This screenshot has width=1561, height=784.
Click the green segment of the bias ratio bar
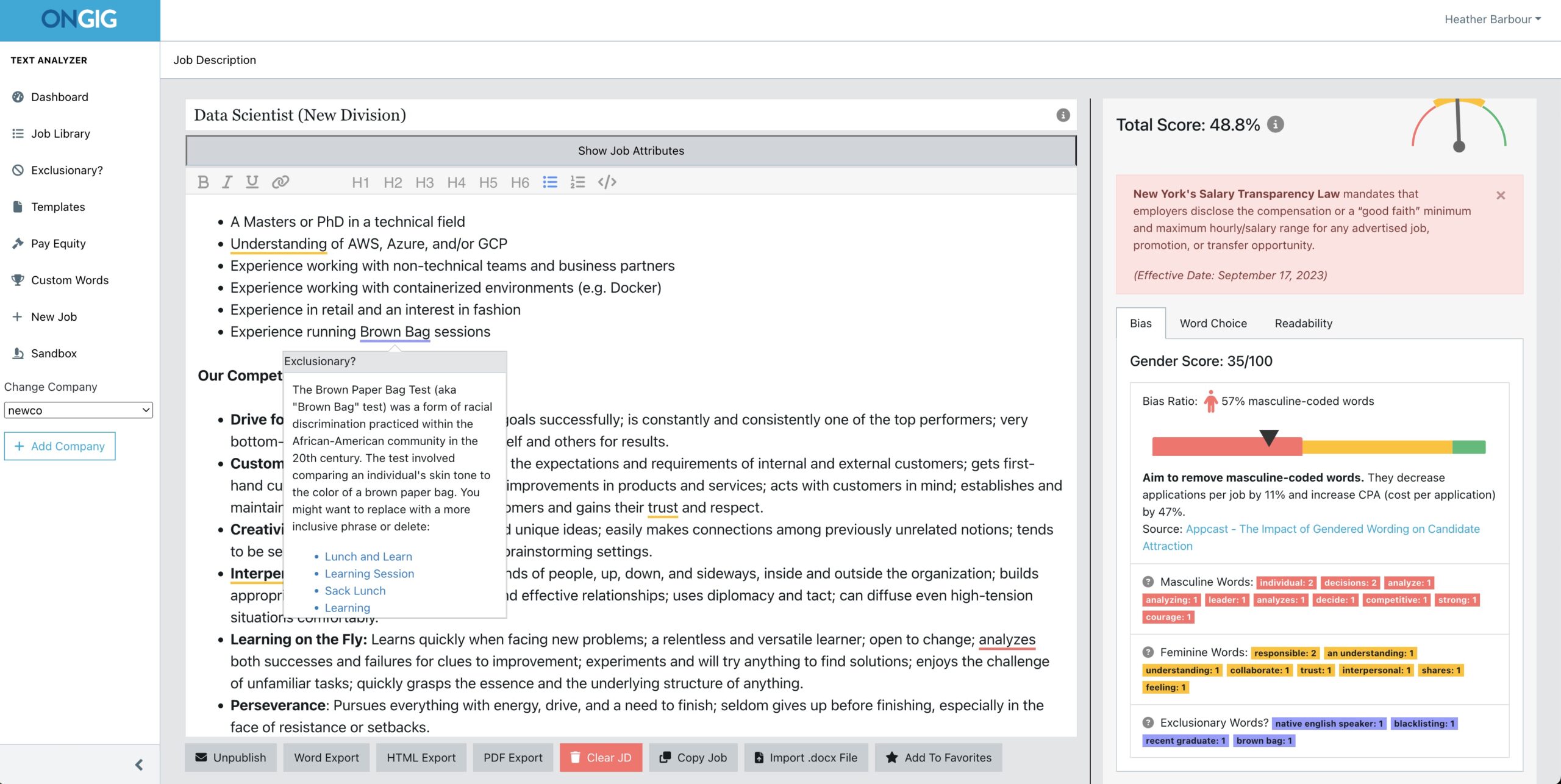pyautogui.click(x=1469, y=447)
